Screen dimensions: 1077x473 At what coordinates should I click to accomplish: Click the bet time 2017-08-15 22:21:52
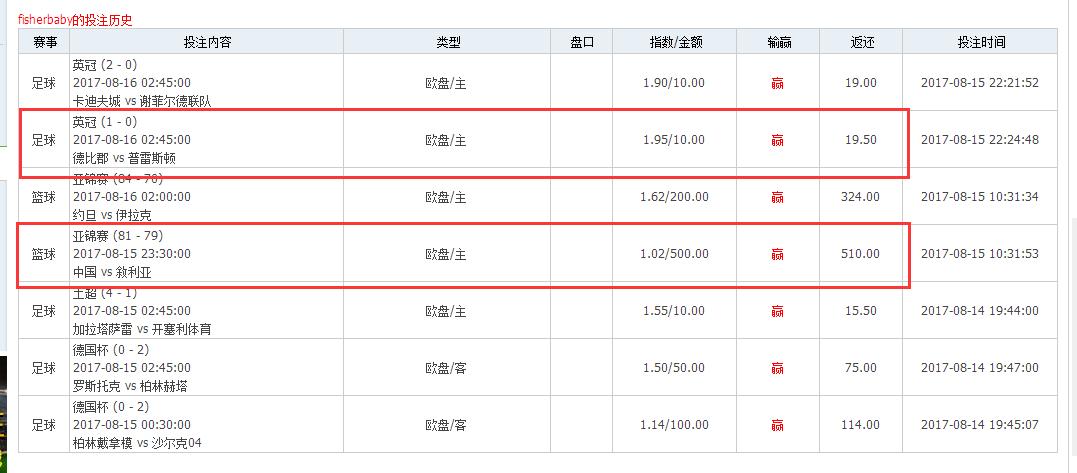click(979, 83)
